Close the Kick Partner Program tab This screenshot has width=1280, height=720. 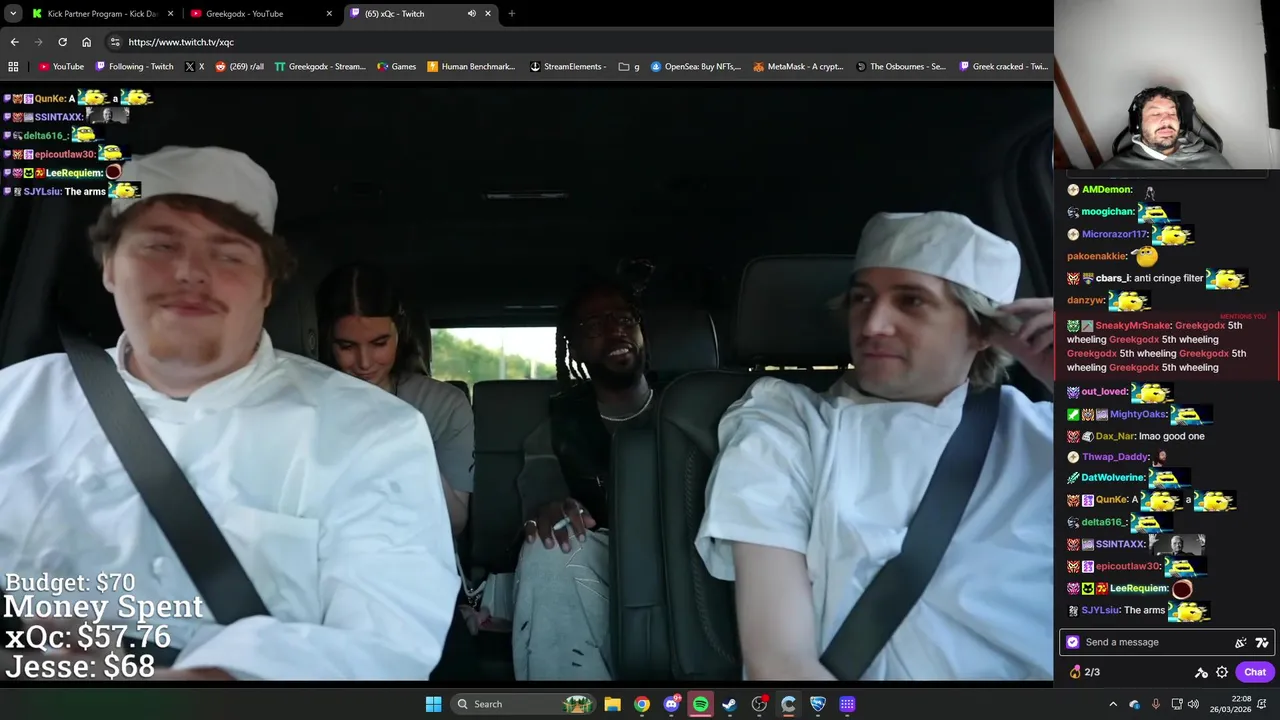coord(170,14)
